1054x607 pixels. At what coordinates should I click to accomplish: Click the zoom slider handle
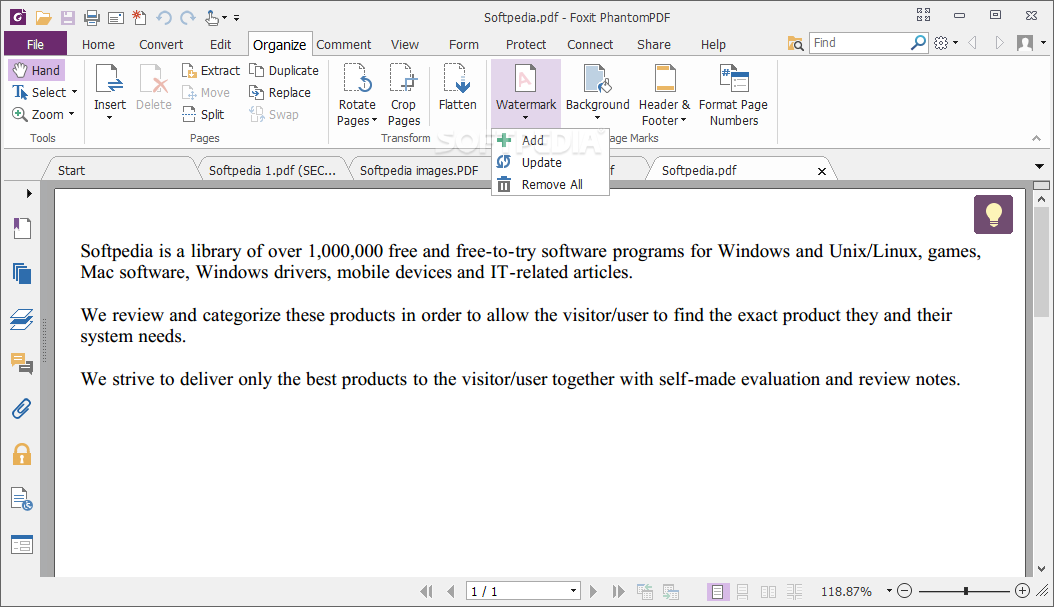click(966, 591)
